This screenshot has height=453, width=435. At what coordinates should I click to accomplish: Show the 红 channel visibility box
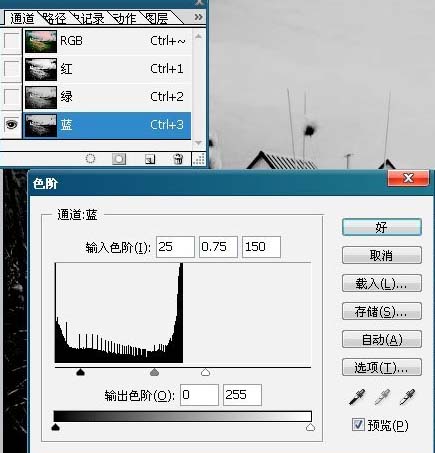(x=11, y=69)
